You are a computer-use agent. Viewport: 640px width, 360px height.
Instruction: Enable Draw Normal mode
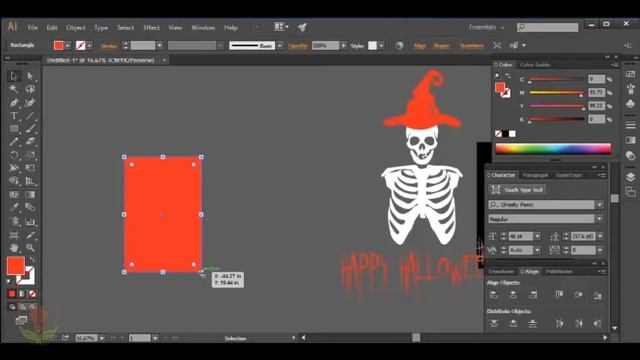[x=12, y=307]
